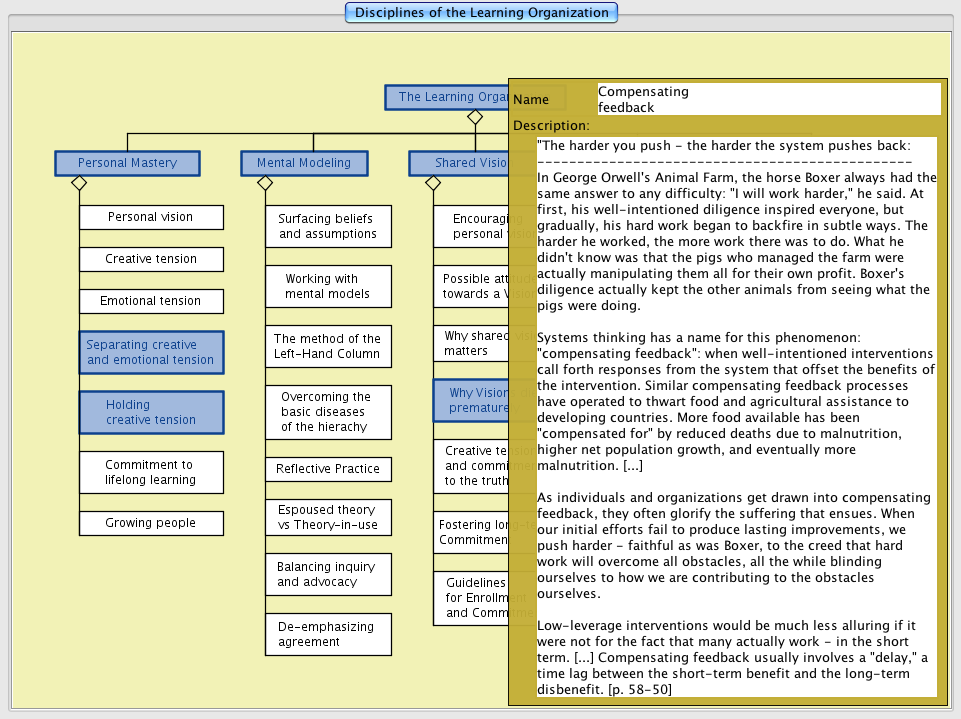Select the Mental Modeling discipline node
Viewport: 961px width, 719px height.
tap(304, 163)
